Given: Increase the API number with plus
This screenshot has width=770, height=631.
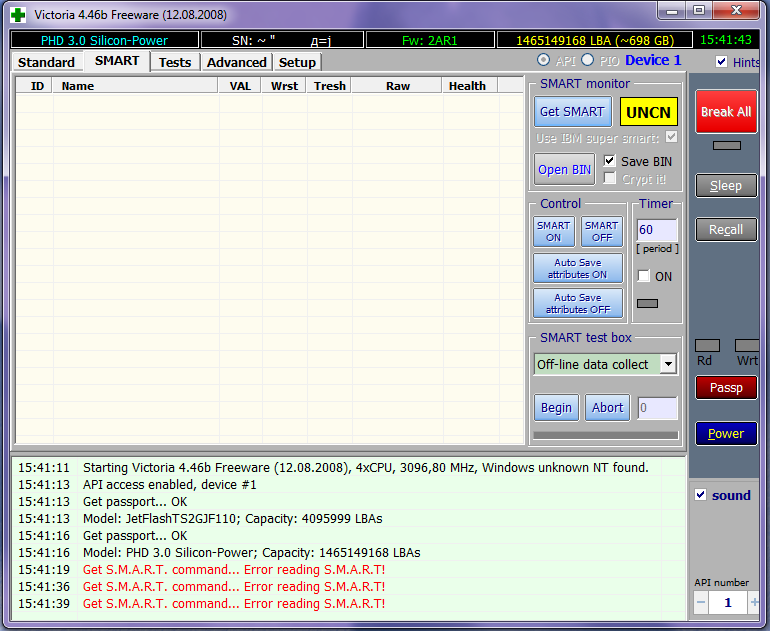Looking at the screenshot, I should pos(754,603).
